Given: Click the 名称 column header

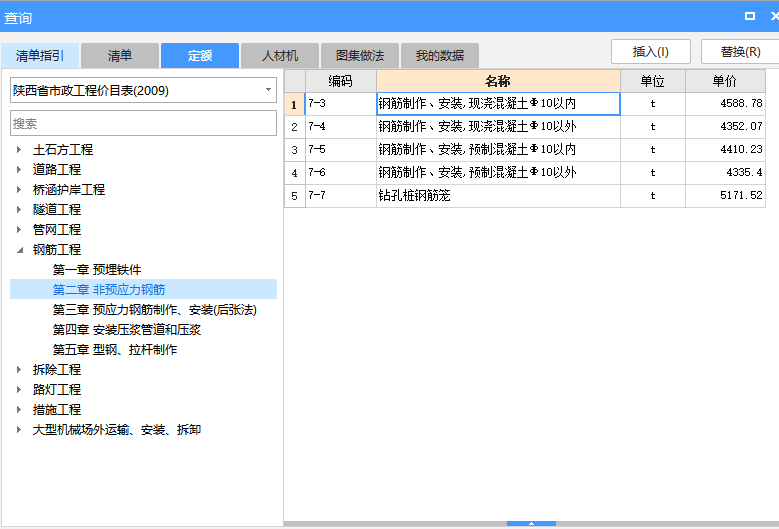Looking at the screenshot, I should pos(498,81).
